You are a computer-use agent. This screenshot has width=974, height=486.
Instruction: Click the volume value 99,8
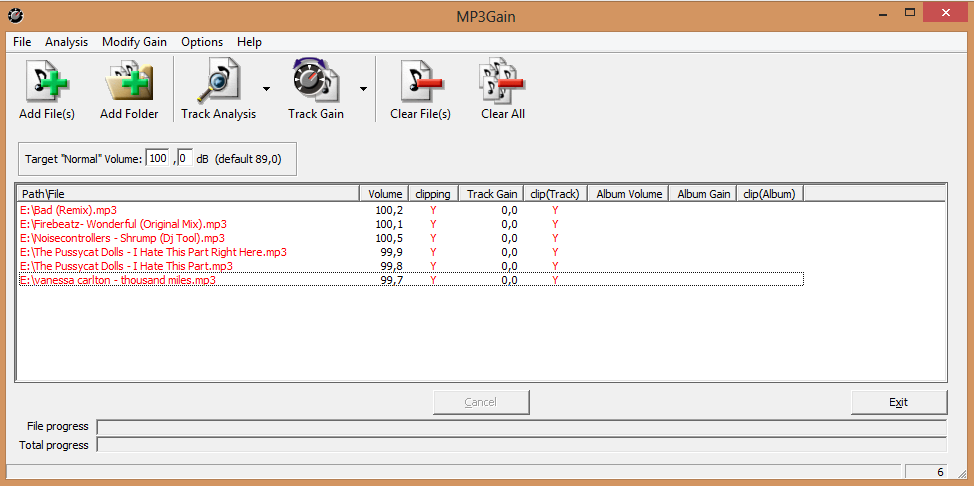click(x=393, y=266)
